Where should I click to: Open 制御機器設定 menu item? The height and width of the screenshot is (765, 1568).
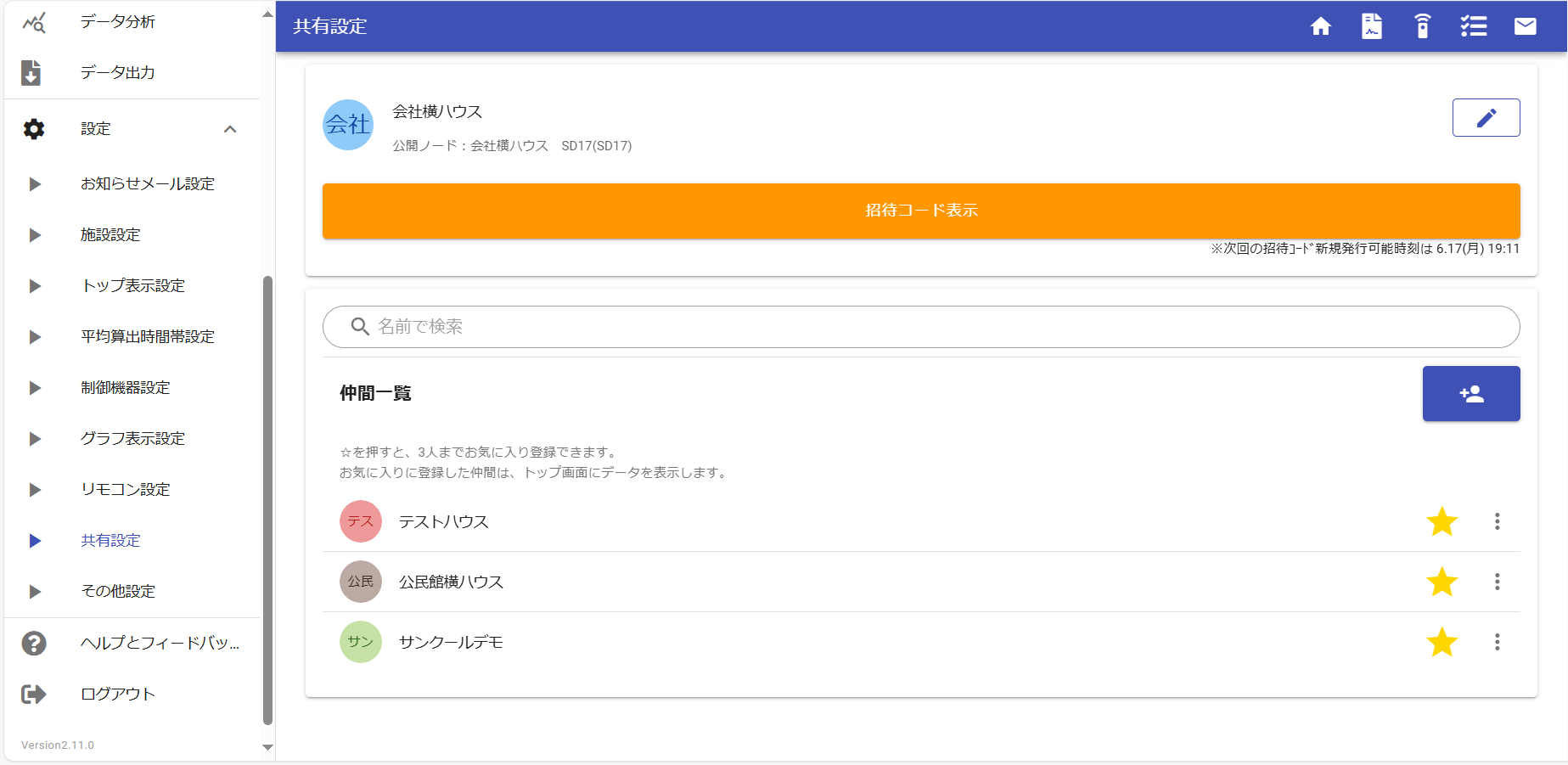(x=126, y=388)
